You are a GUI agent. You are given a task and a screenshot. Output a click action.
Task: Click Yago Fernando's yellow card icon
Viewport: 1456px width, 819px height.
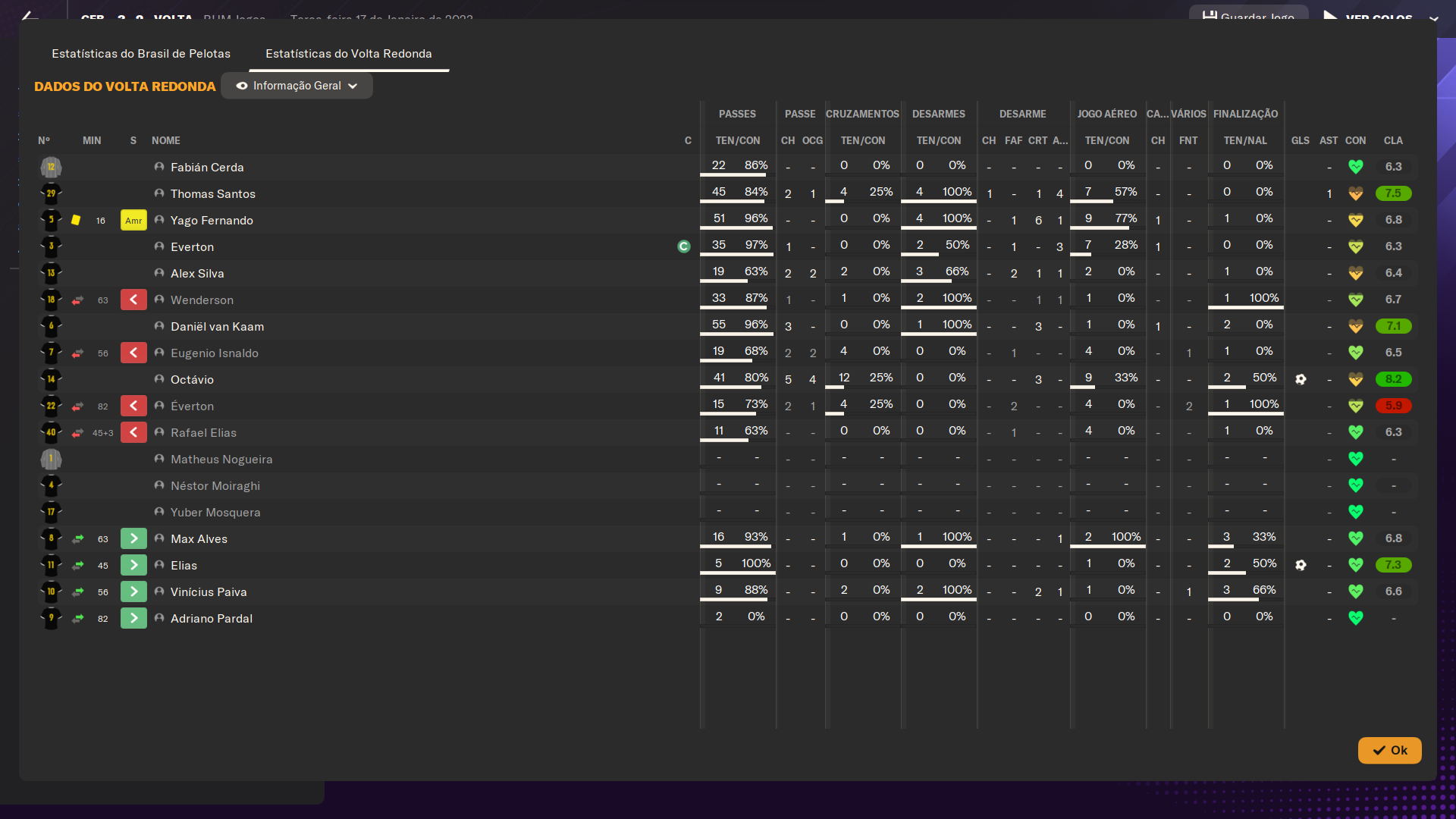pos(76,220)
